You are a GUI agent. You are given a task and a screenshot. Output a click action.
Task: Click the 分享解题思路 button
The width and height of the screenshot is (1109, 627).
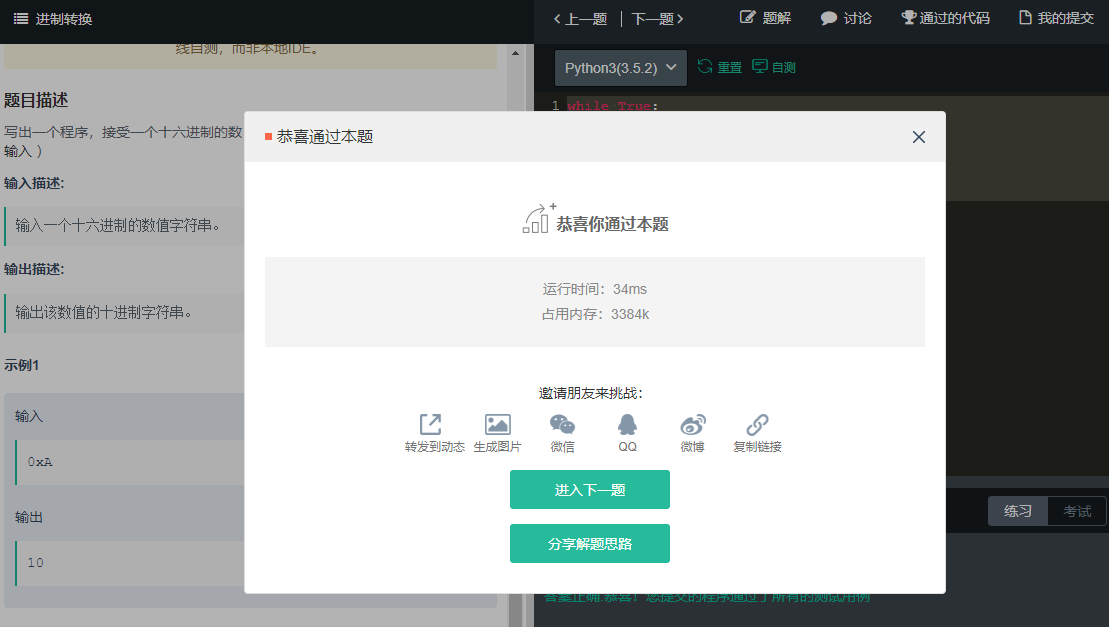590,544
